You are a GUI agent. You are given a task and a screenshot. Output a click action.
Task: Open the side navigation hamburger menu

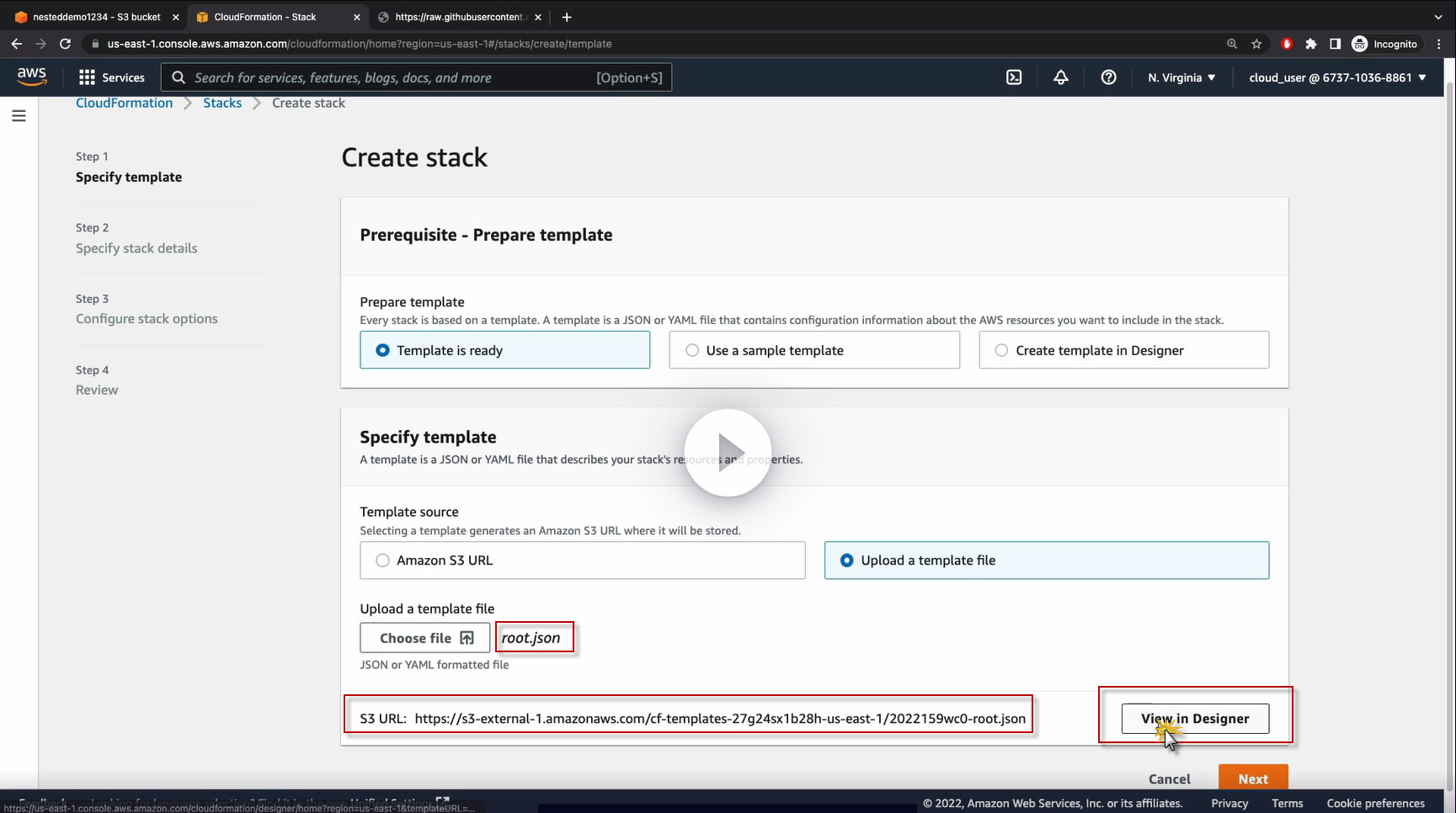point(19,116)
